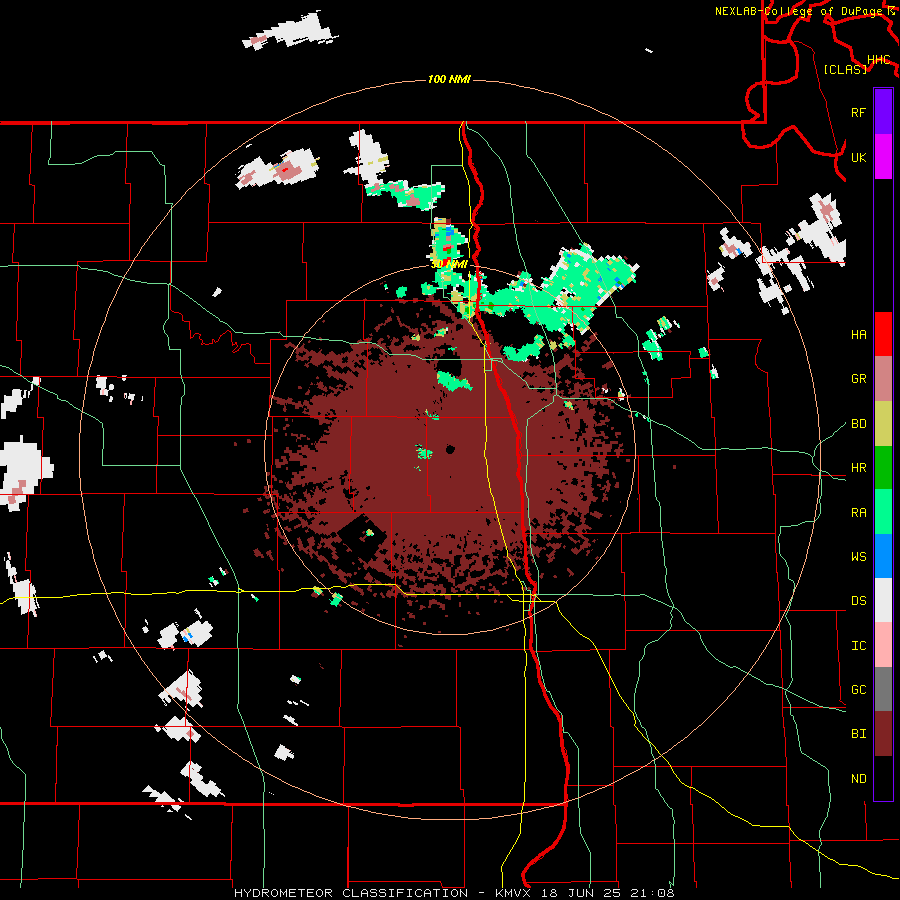Screen dimensions: 900x900
Task: Click the ND legend label
Action: 858,779
